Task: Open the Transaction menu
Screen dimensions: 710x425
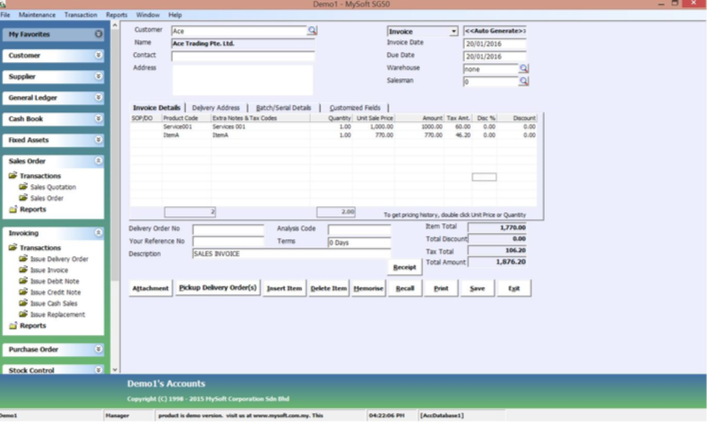Action: (81, 15)
